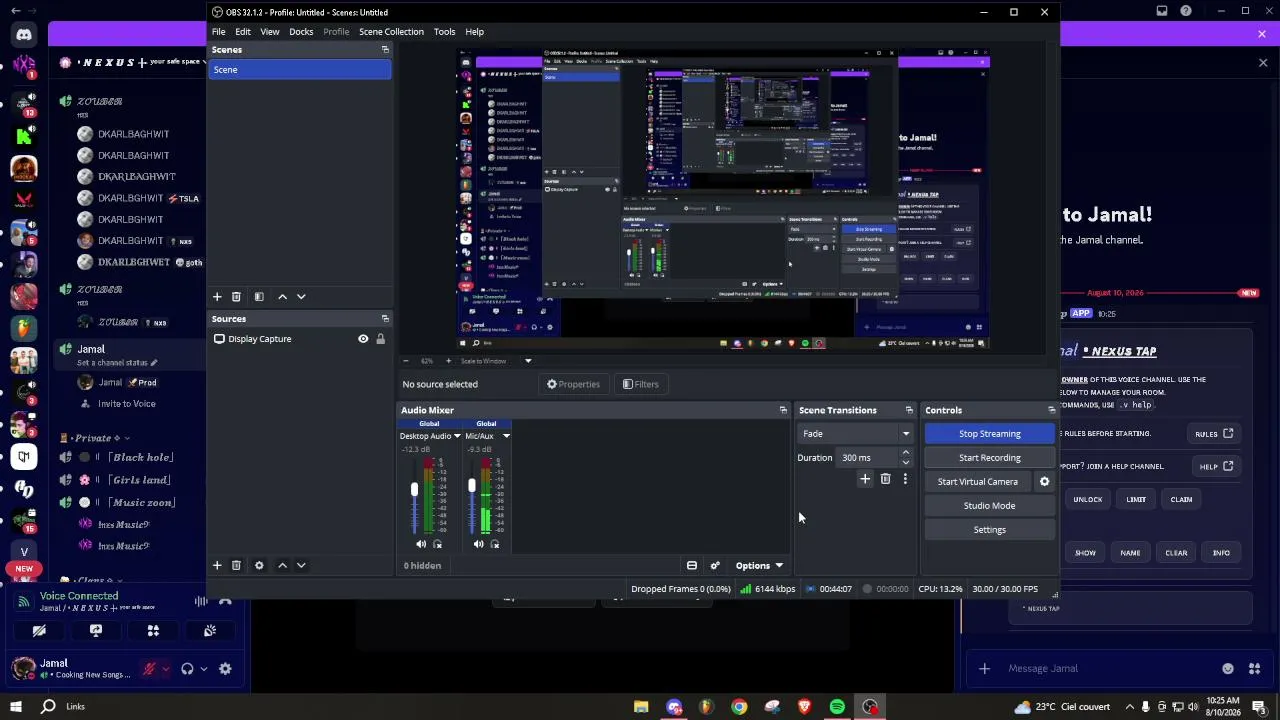The image size is (1280, 720).
Task: Disconnect from Discord voice channel
Action: coord(225,601)
